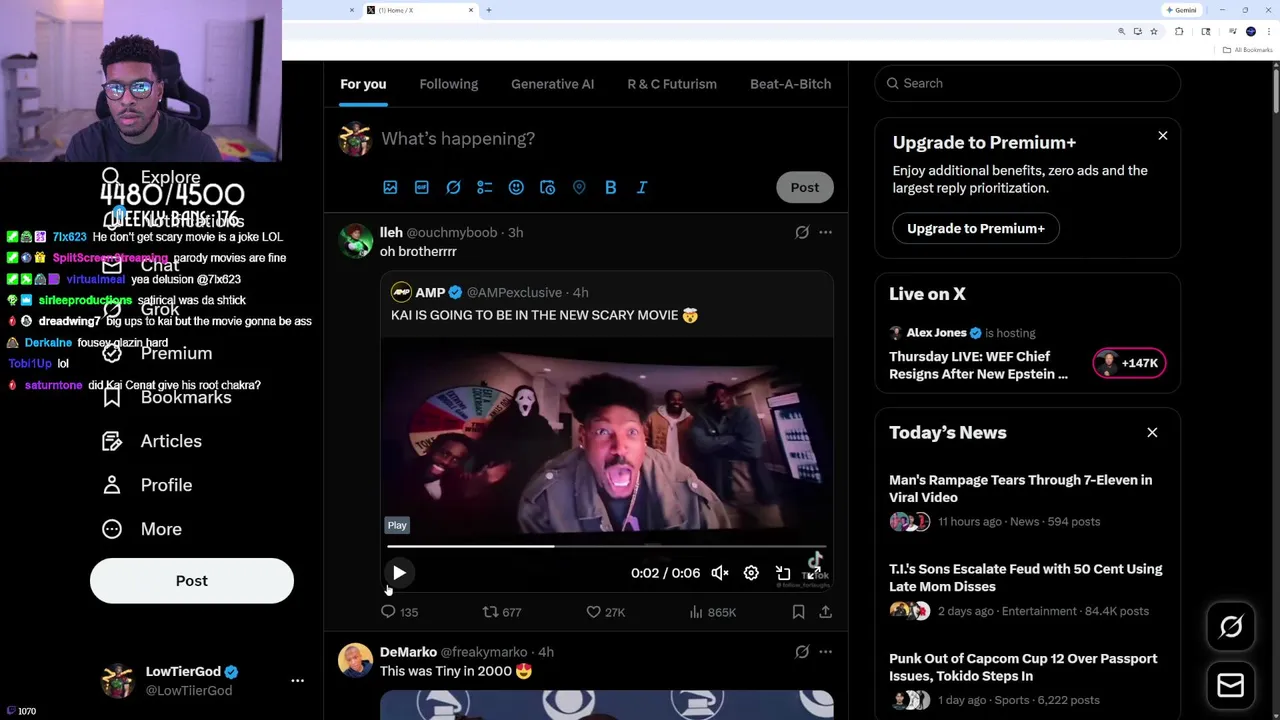Repost lleh's post showing 677 reposts
This screenshot has width=1280, height=720.
502,612
